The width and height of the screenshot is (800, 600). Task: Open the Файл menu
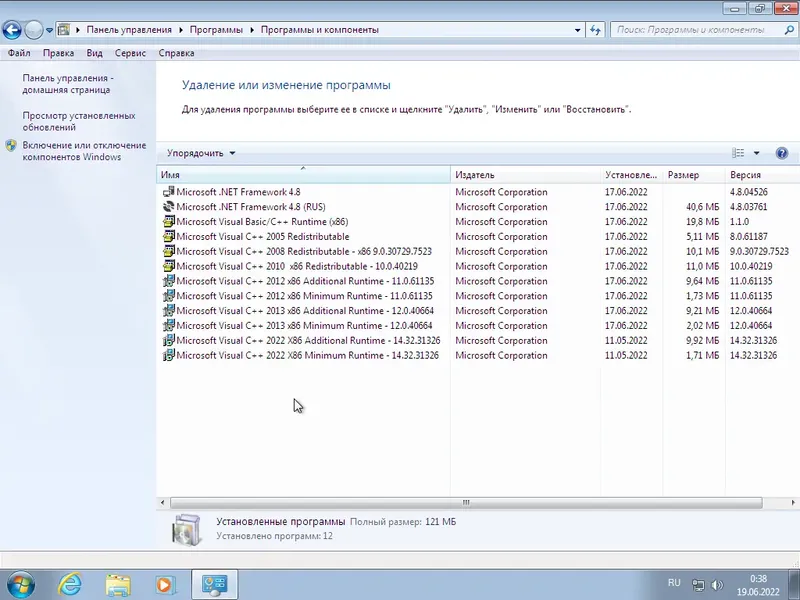point(19,53)
